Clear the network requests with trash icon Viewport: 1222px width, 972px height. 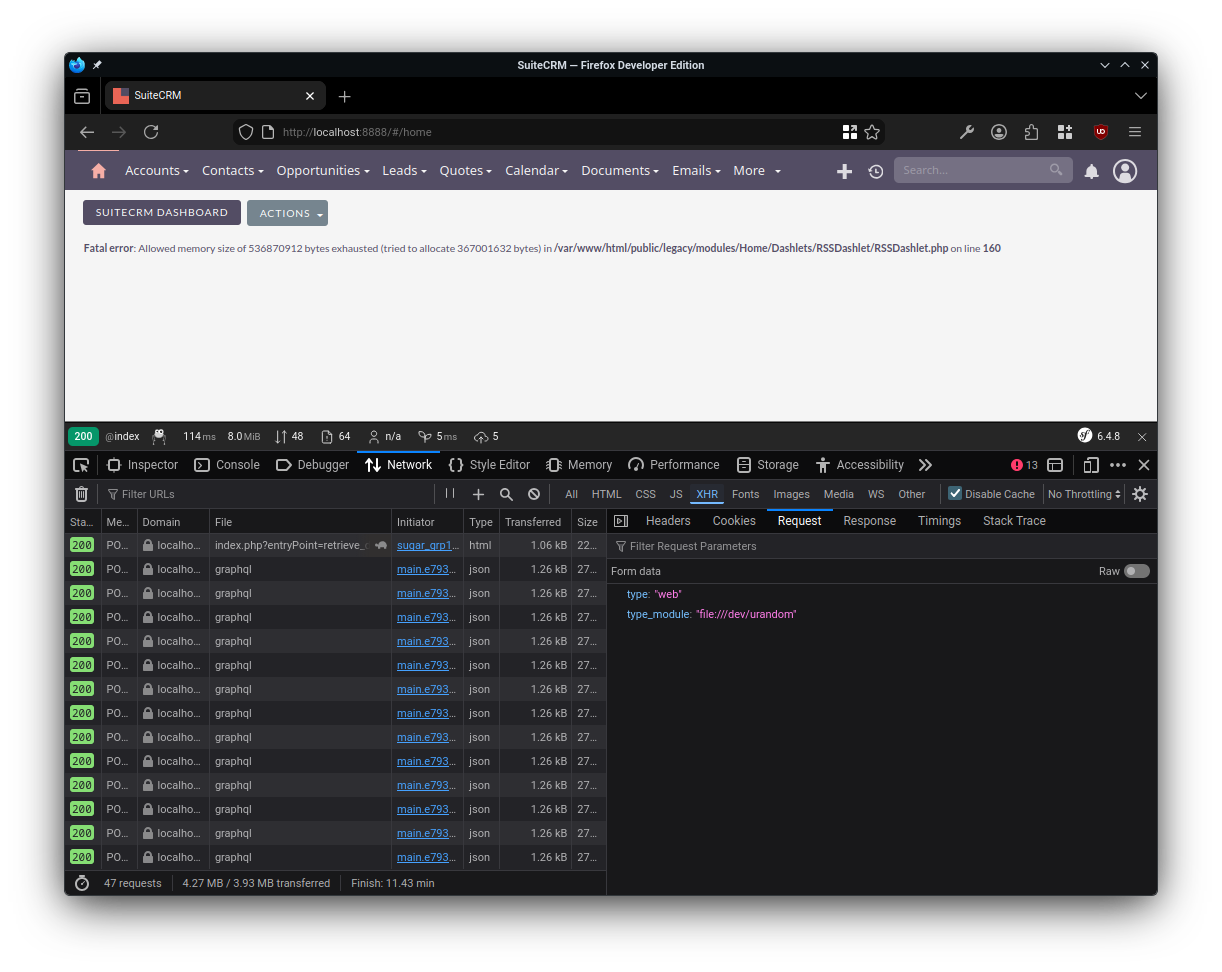pyautogui.click(x=81, y=493)
